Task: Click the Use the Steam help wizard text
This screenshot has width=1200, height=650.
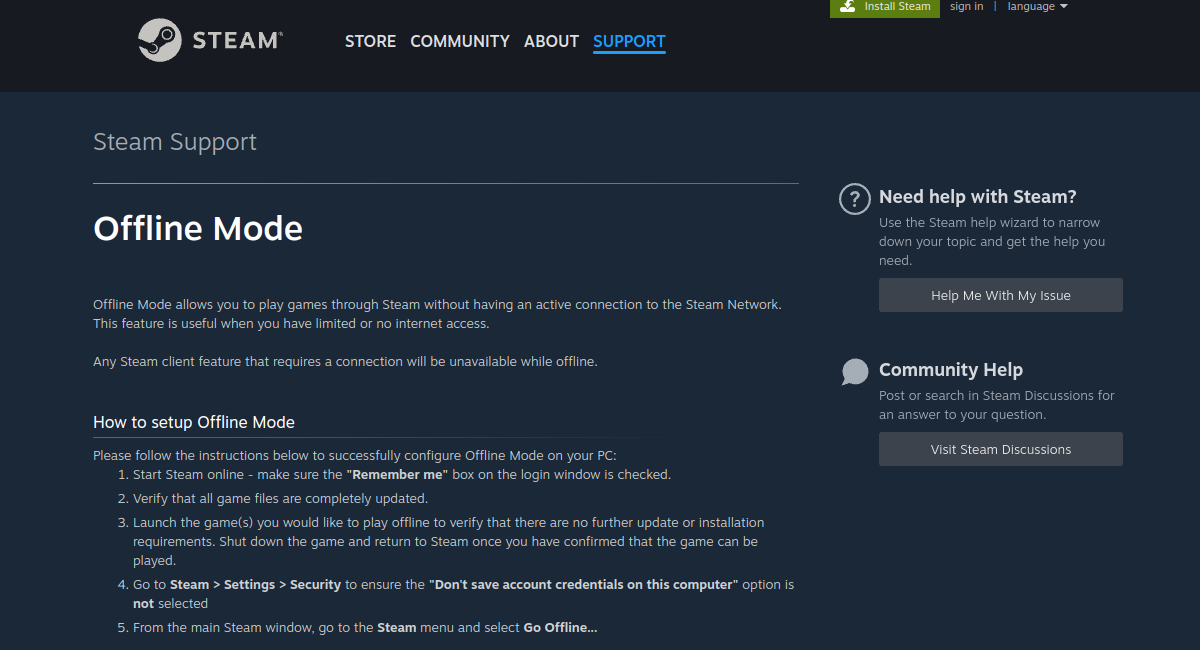Action: click(x=992, y=241)
